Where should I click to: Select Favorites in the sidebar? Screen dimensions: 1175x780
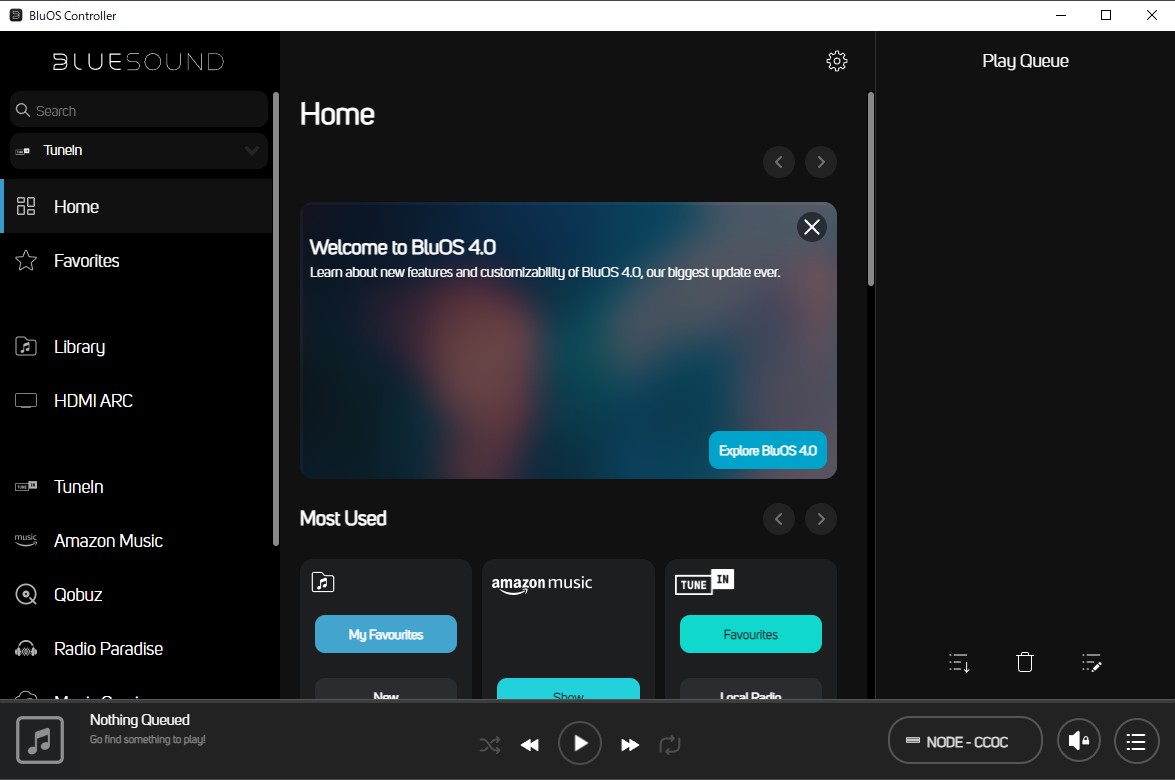coord(136,260)
